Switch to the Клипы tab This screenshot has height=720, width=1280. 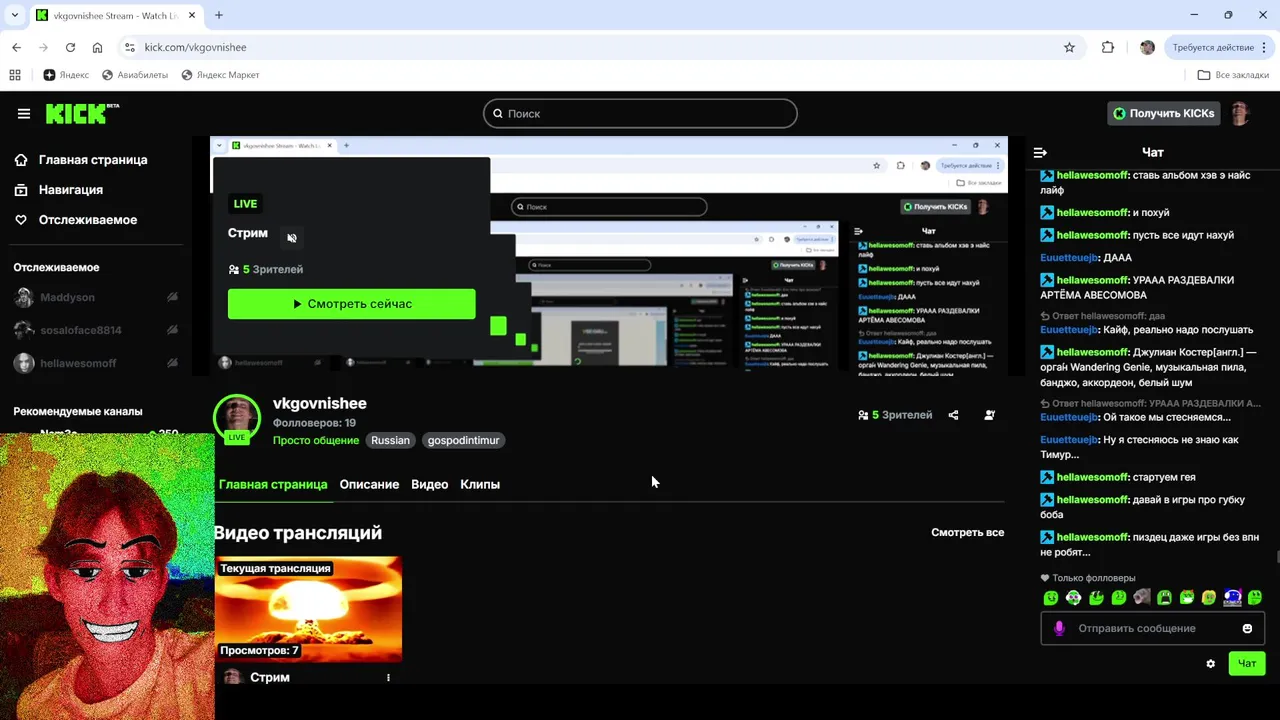pos(480,484)
